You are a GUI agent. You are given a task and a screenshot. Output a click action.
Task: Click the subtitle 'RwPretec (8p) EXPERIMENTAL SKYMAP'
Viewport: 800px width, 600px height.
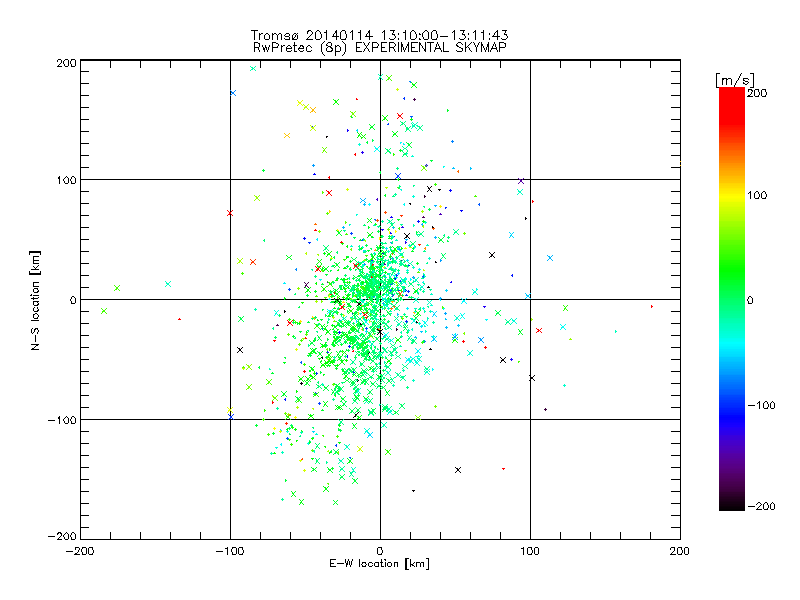point(380,48)
